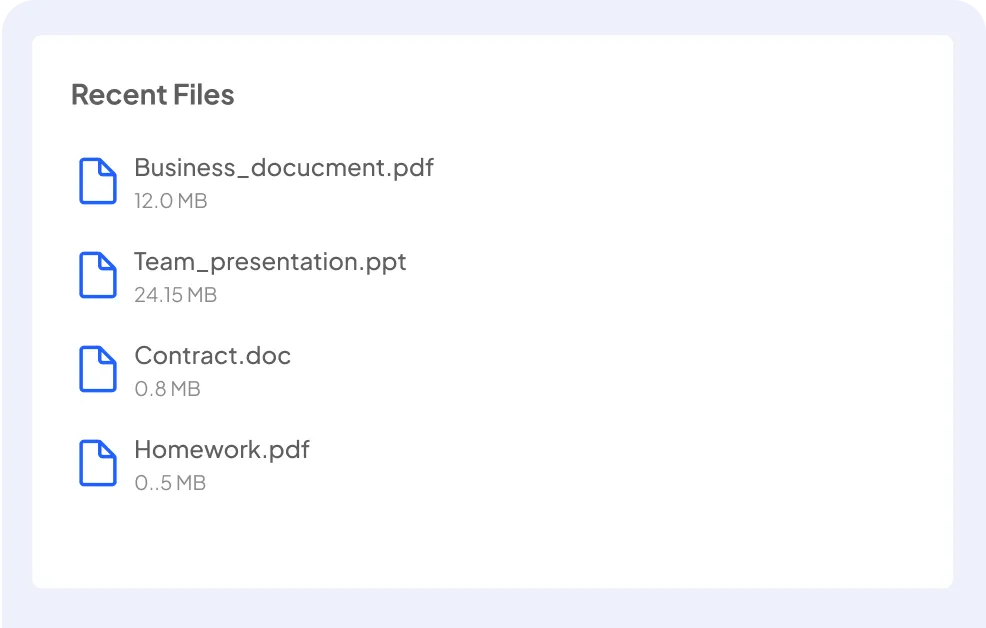Open Team_presentation.ppt from the list
The image size is (986, 628).
(x=270, y=262)
